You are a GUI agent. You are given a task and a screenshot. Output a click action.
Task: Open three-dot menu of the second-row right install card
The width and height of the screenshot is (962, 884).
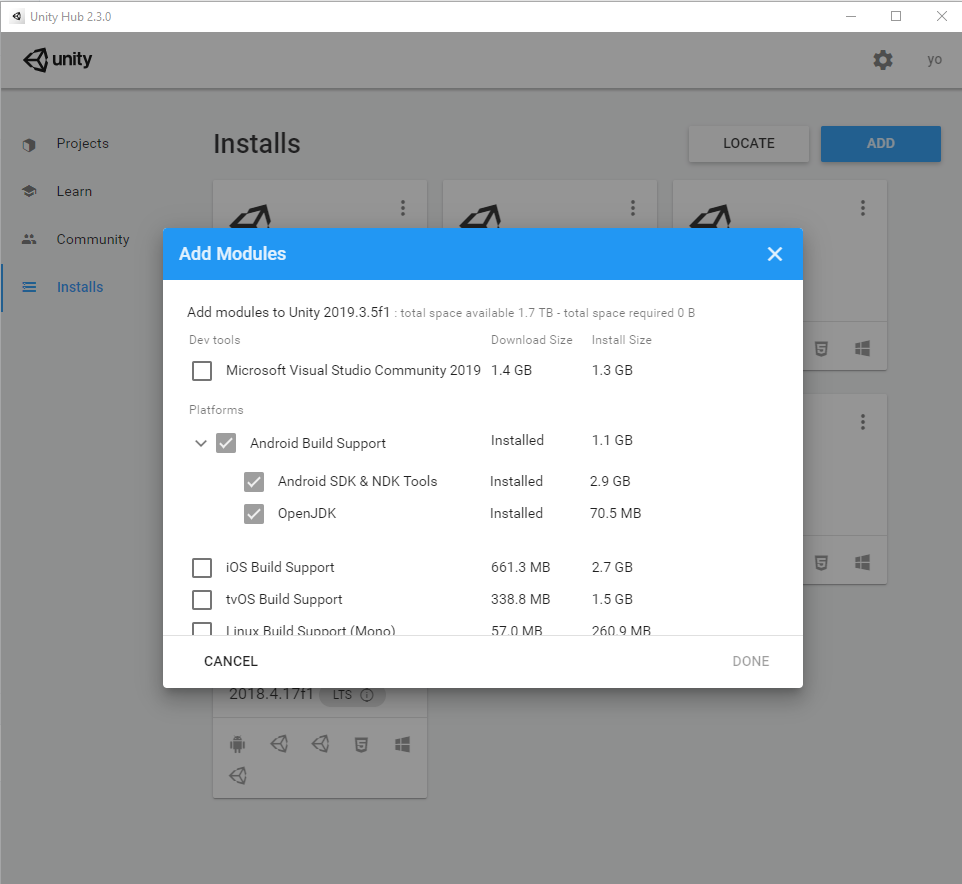863,422
